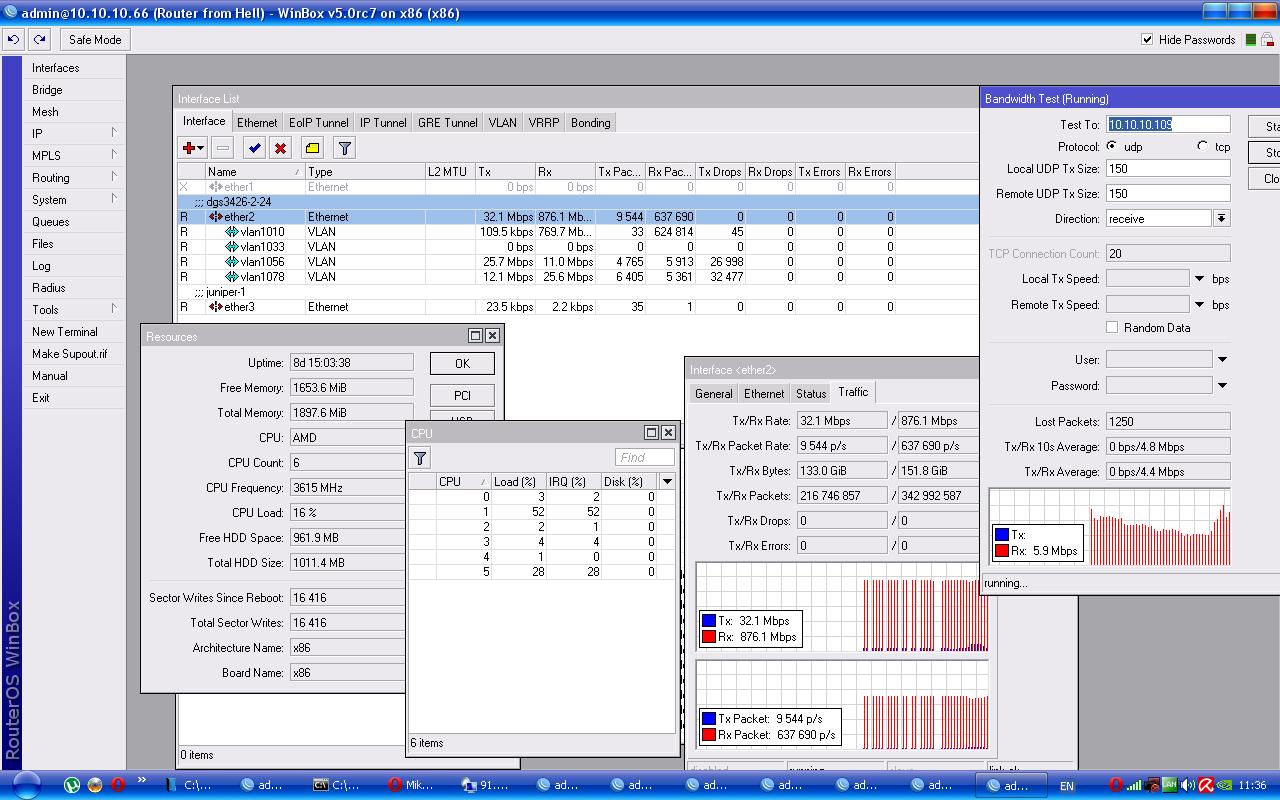
Task: Click the Undo arrow in the toolbar
Action: [x=13, y=40]
